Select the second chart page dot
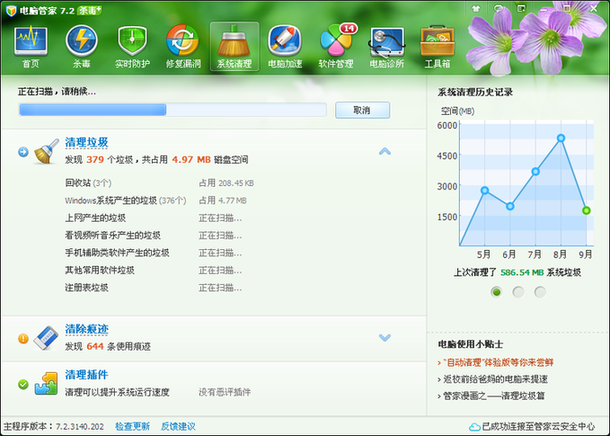This screenshot has width=610, height=436. tap(518, 292)
